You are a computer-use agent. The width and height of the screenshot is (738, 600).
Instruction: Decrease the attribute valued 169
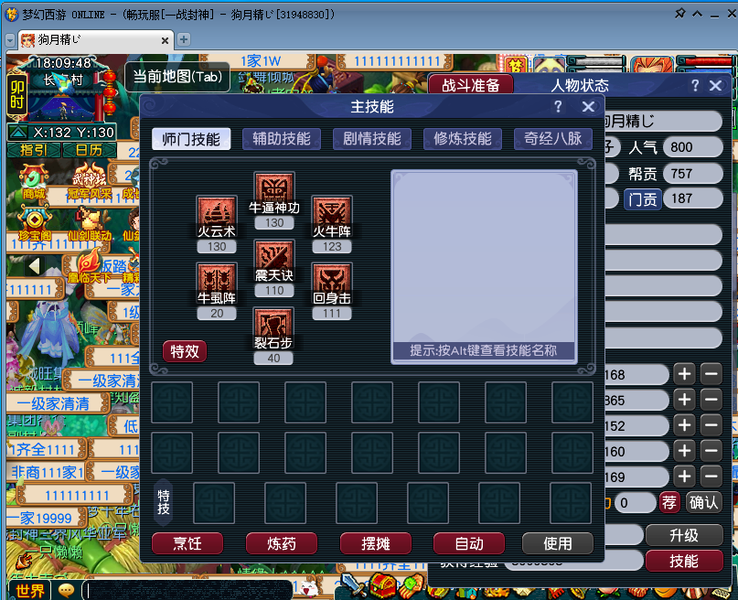point(711,477)
